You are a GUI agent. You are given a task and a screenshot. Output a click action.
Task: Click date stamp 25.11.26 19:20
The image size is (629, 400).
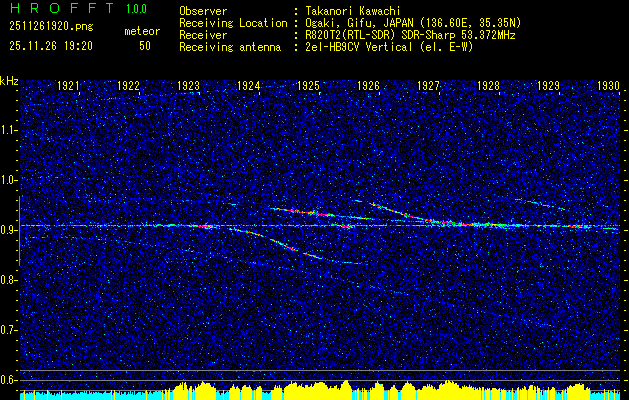click(x=51, y=46)
